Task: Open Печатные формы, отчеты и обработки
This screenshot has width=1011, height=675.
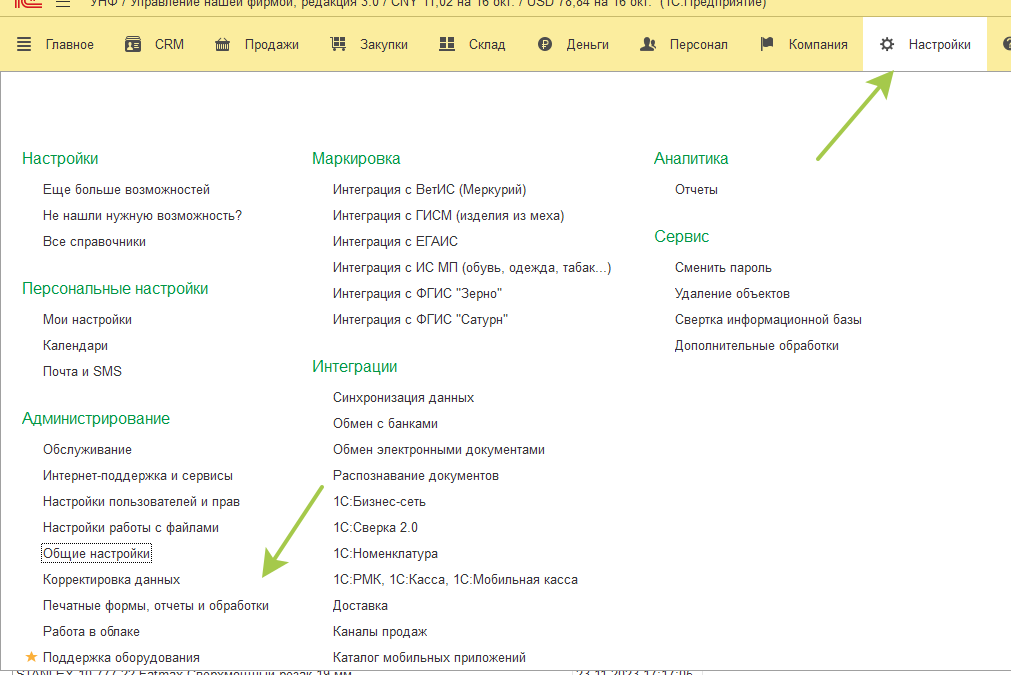Action: tap(155, 605)
